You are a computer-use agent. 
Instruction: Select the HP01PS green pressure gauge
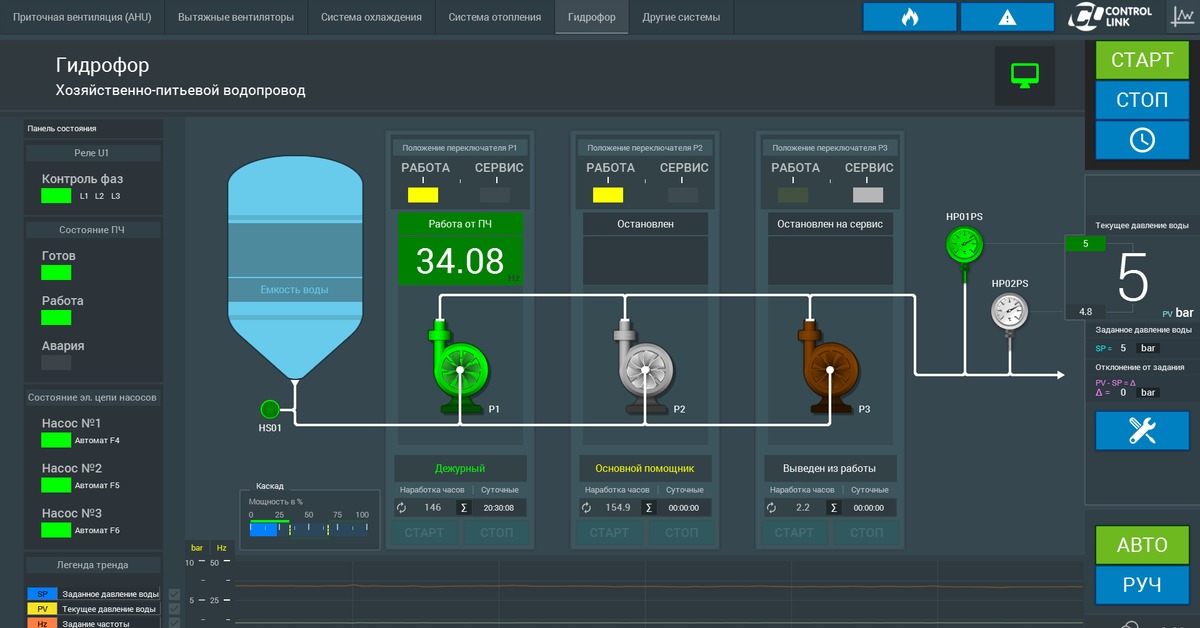(965, 242)
